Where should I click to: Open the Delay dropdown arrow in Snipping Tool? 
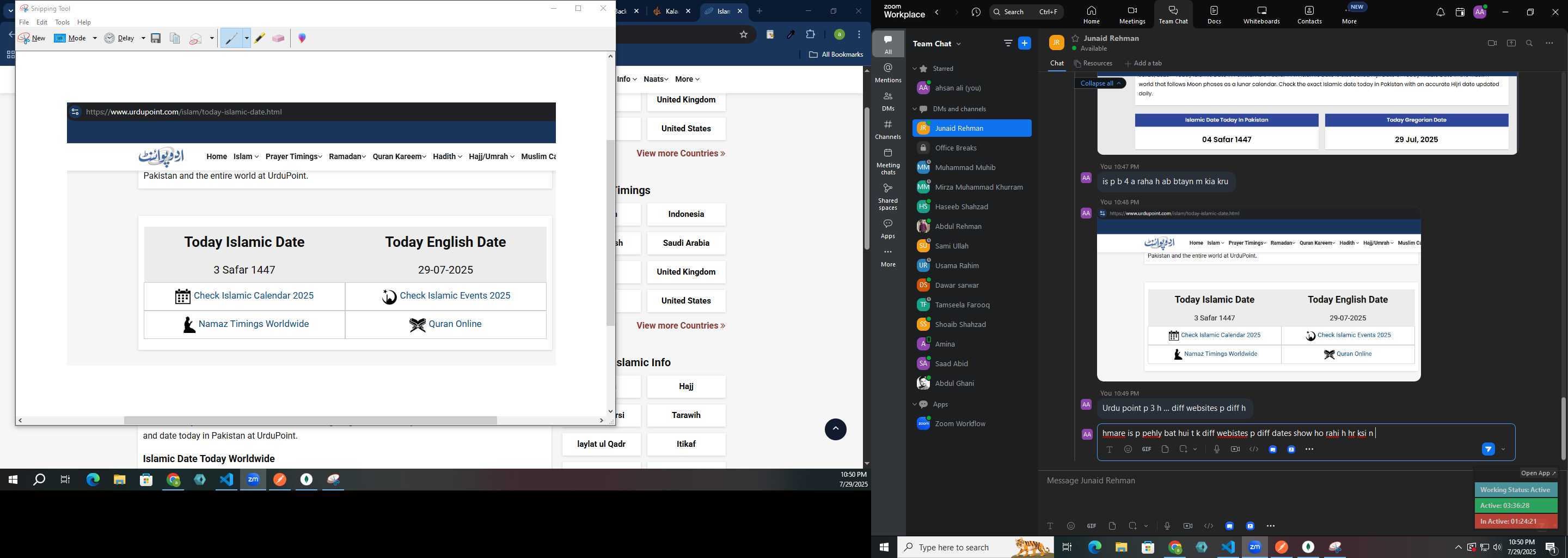click(x=144, y=38)
